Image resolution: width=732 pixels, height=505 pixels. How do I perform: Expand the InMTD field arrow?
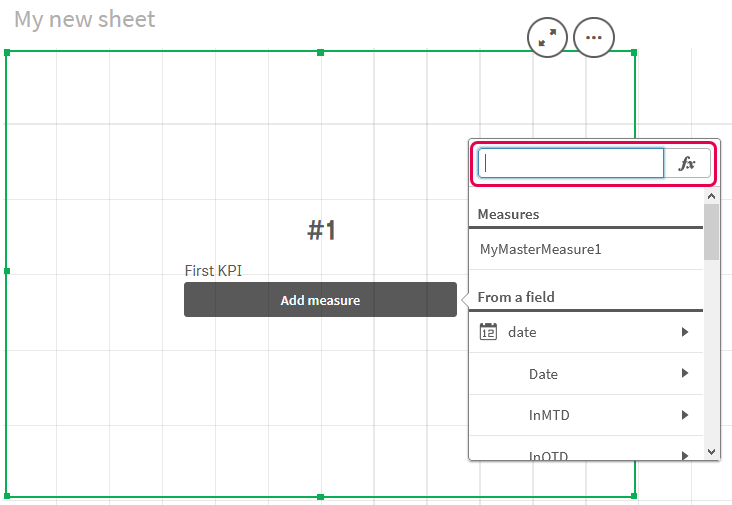click(685, 415)
